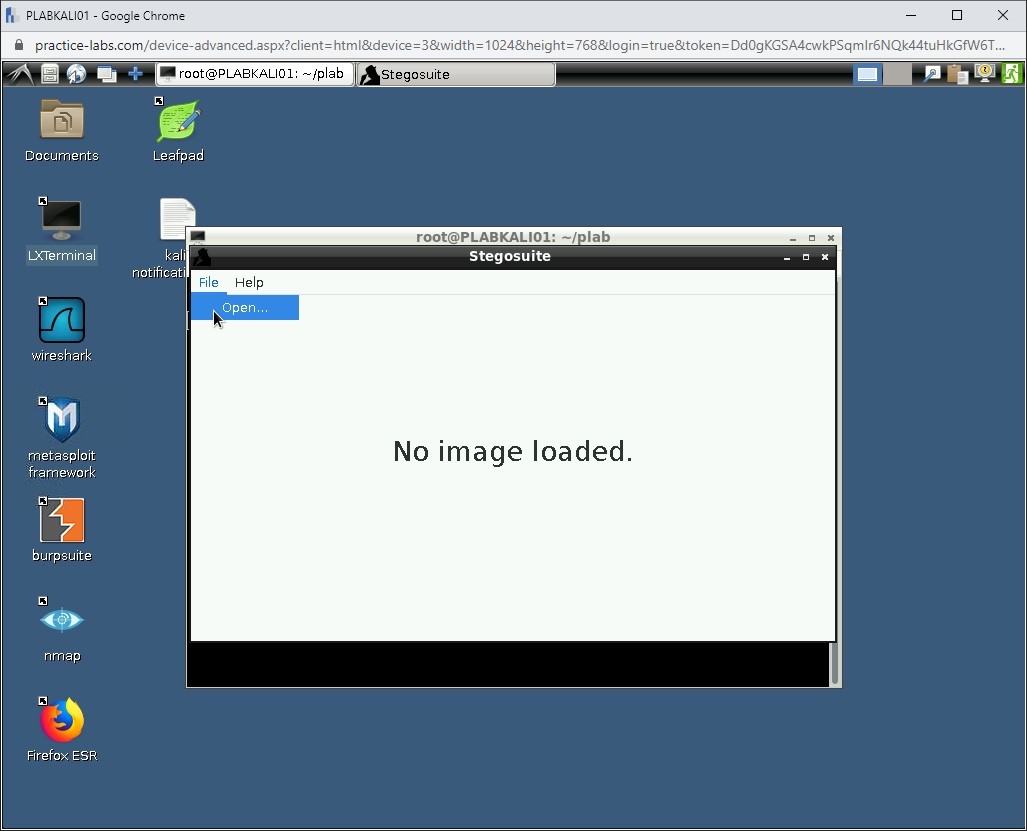Choose Open... from the File menu
1027x831 pixels.
coord(245,308)
